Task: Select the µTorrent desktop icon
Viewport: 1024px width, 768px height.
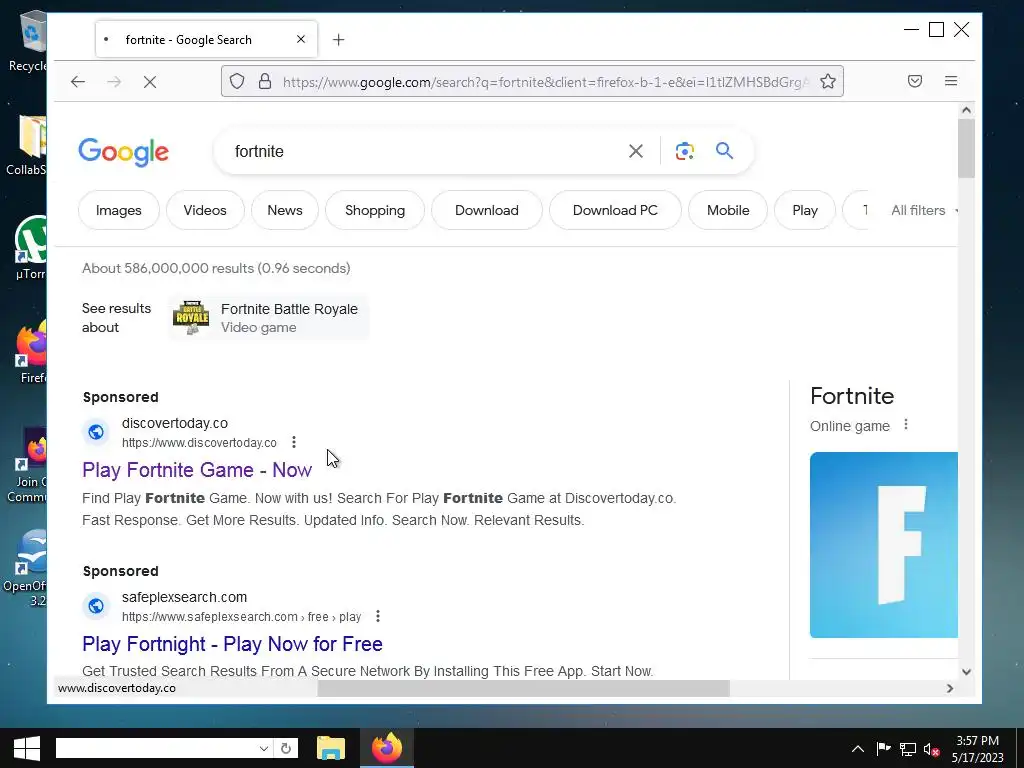Action: pyautogui.click(x=31, y=248)
